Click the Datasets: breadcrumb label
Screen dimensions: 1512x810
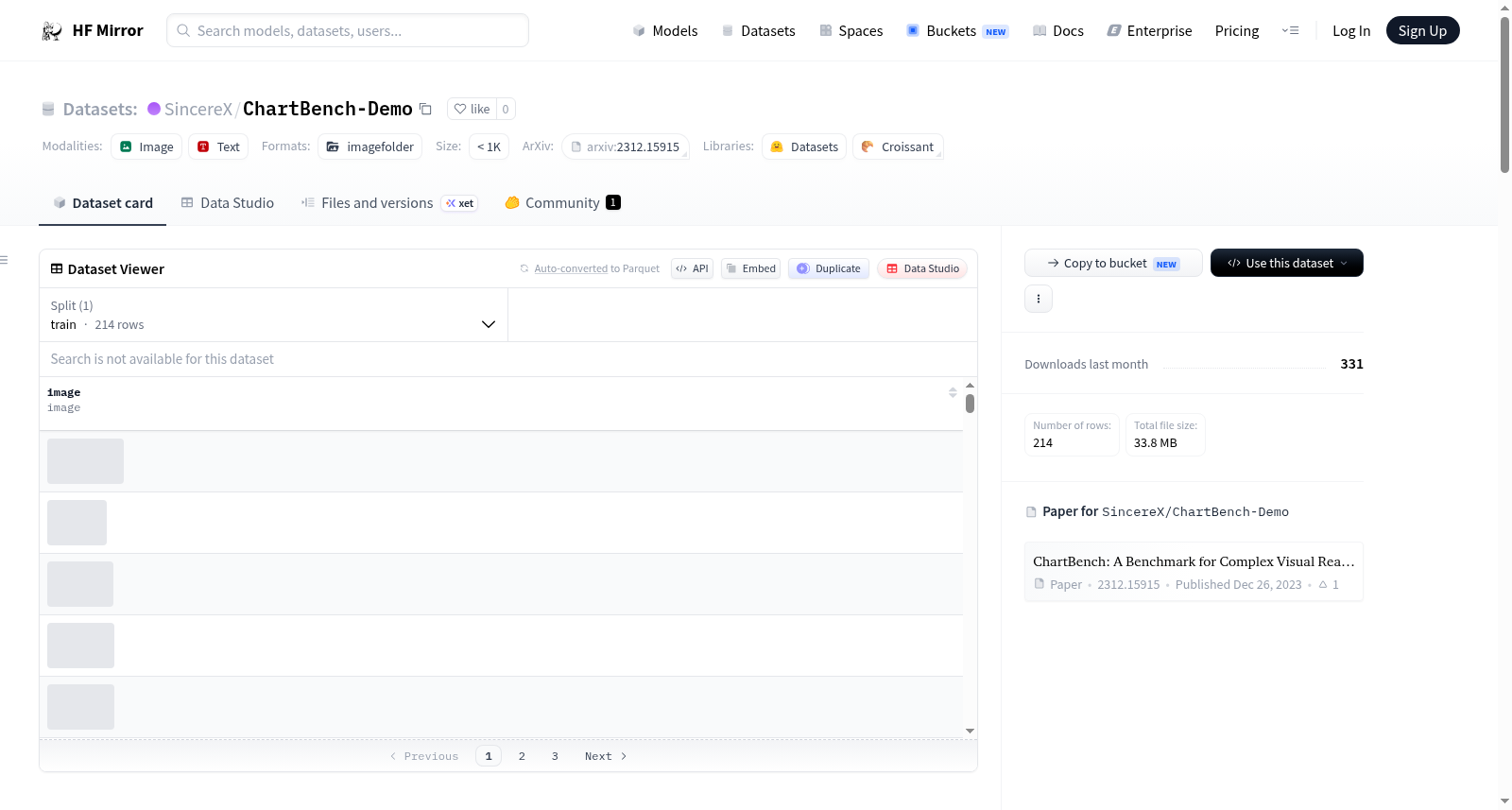coord(100,109)
